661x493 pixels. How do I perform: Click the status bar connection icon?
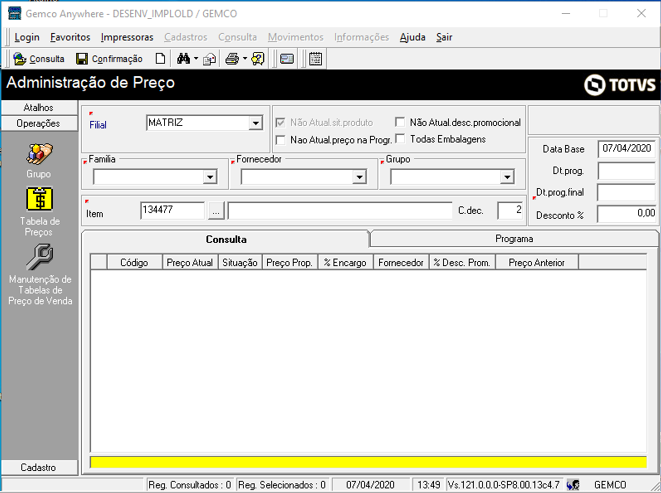573,485
